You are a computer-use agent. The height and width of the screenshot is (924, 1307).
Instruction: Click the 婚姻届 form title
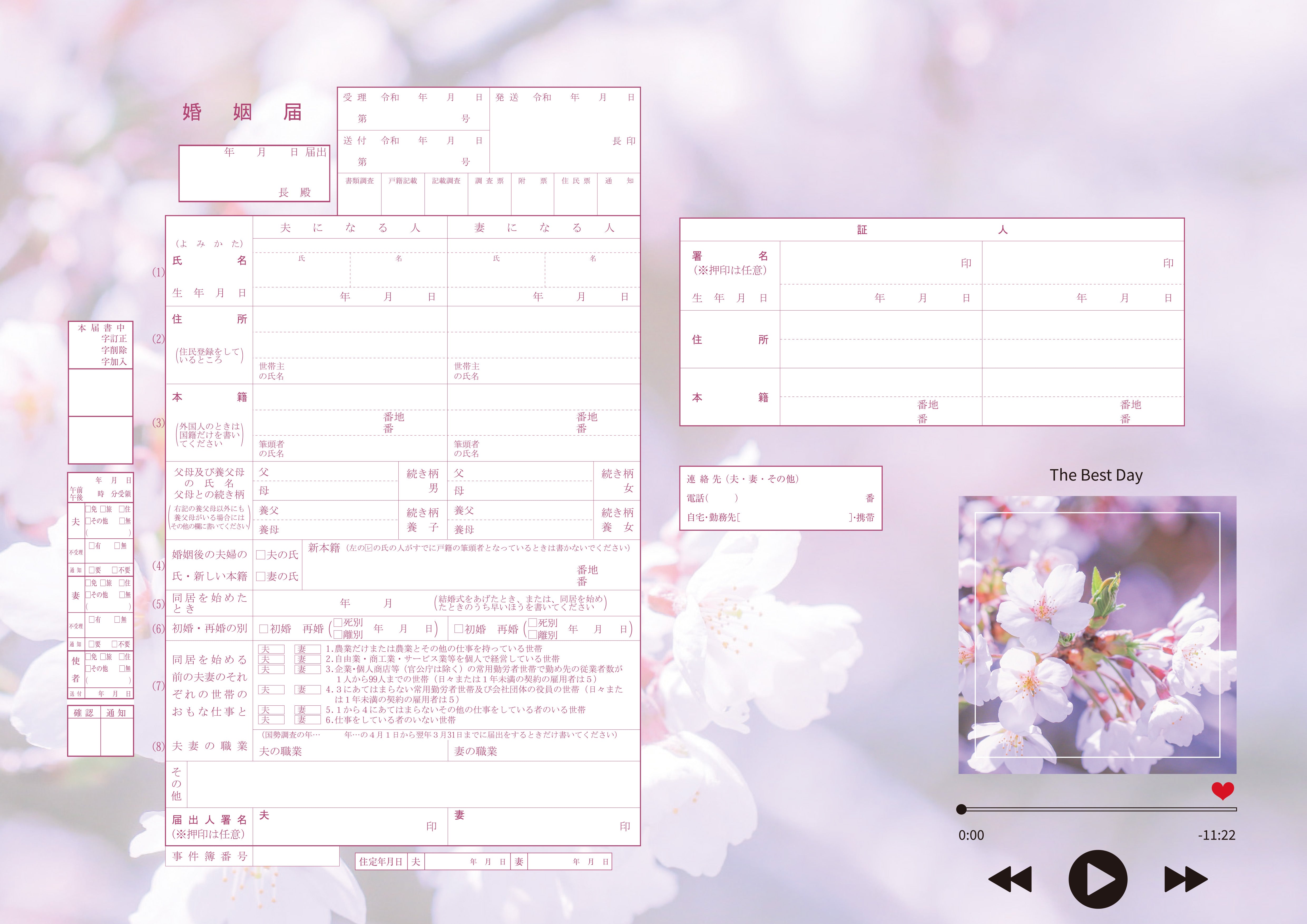(x=242, y=112)
